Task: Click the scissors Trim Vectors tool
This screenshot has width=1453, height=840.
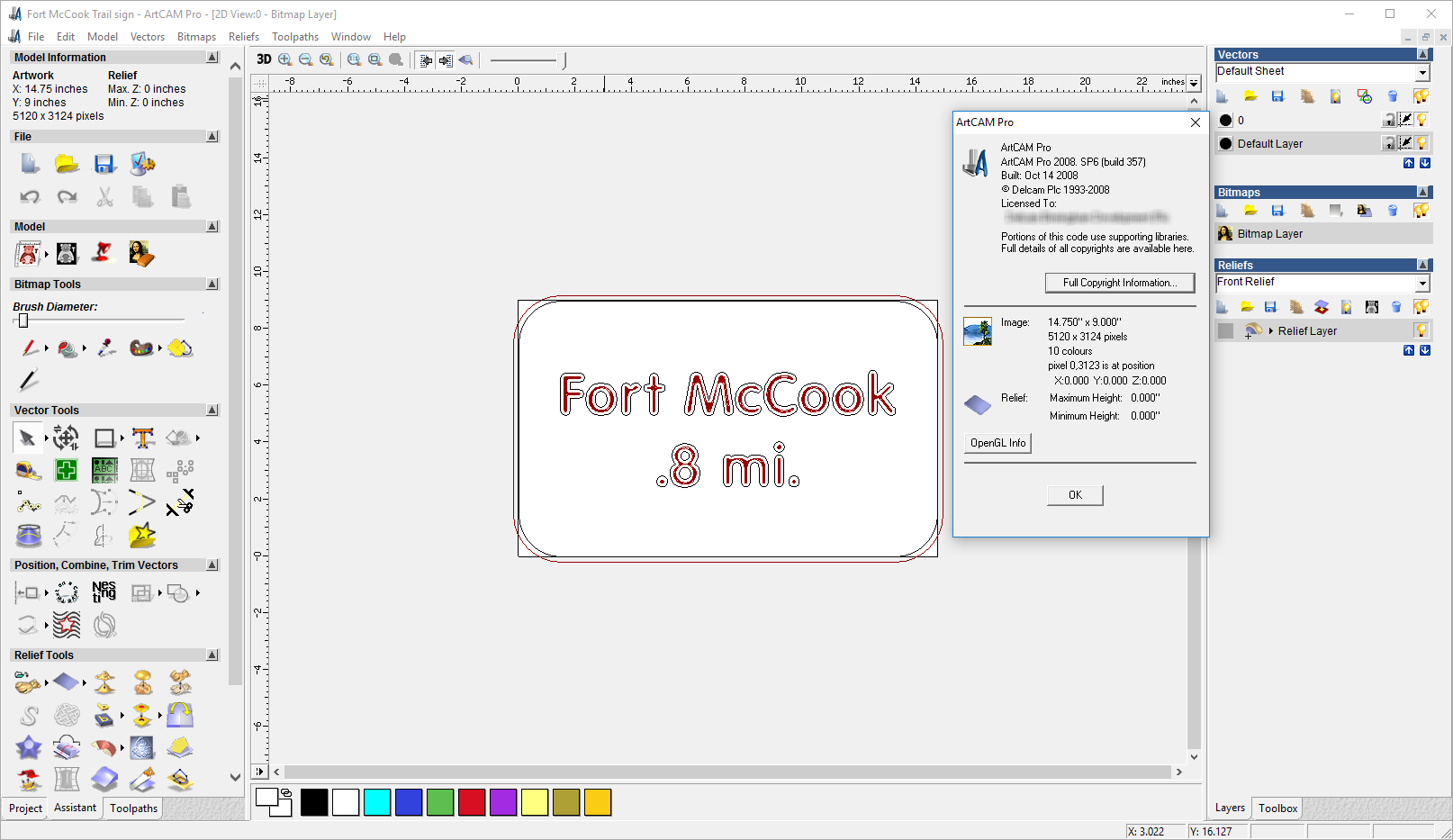Action: click(180, 502)
